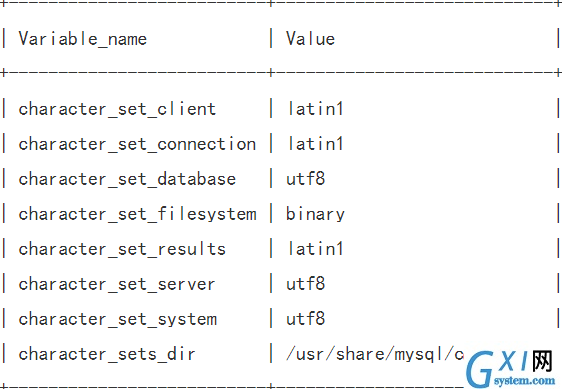Click the /usr/share/mysql path value
This screenshot has height=389, width=562.
coord(375,354)
